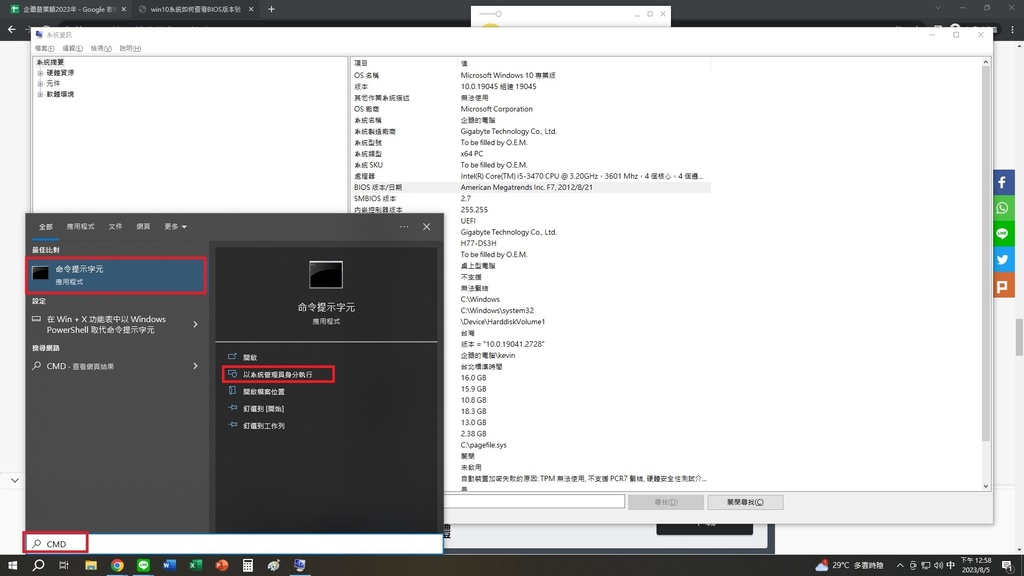Switch to the Google Sheets browser tab
This screenshot has width=1024, height=576.
click(x=68, y=9)
